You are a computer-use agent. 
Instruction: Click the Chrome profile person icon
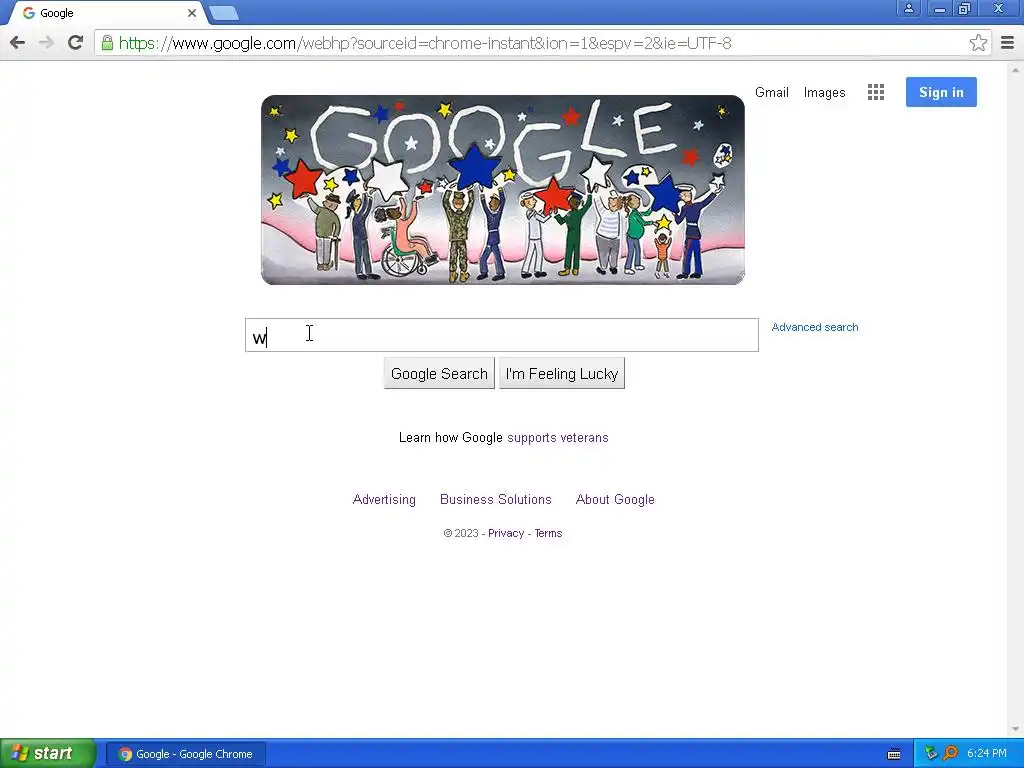908,8
